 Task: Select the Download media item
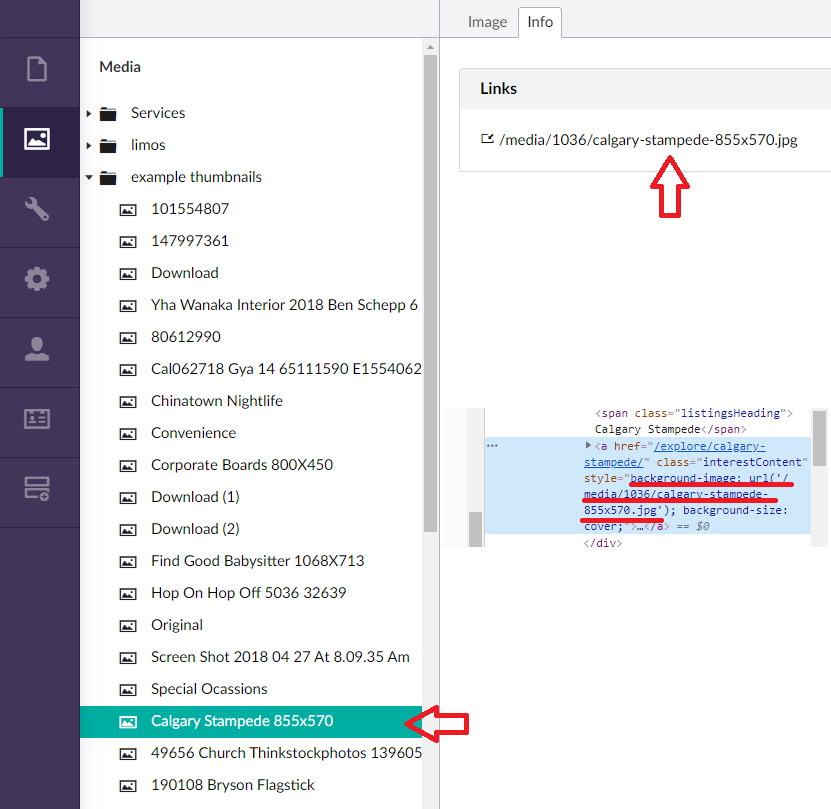184,273
